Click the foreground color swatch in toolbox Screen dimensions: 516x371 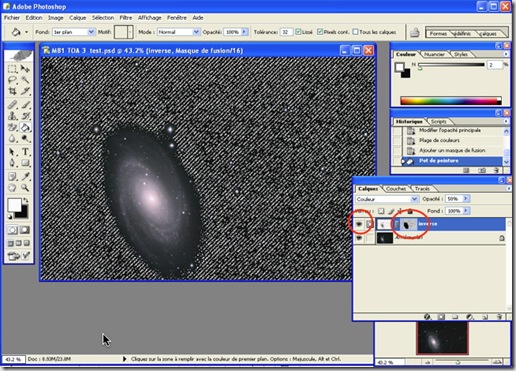(x=14, y=205)
